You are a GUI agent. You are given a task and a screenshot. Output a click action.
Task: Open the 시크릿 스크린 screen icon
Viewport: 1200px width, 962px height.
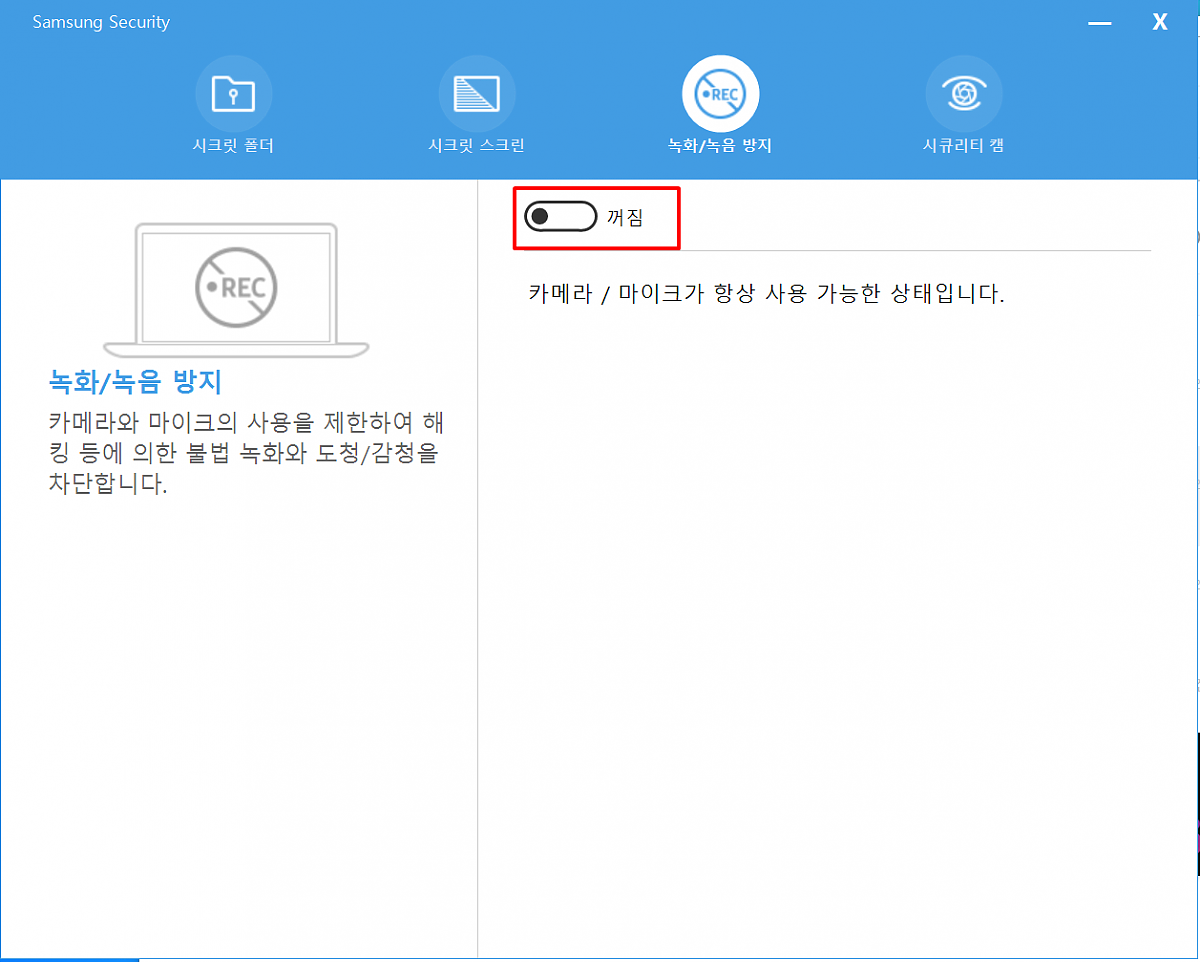(477, 94)
